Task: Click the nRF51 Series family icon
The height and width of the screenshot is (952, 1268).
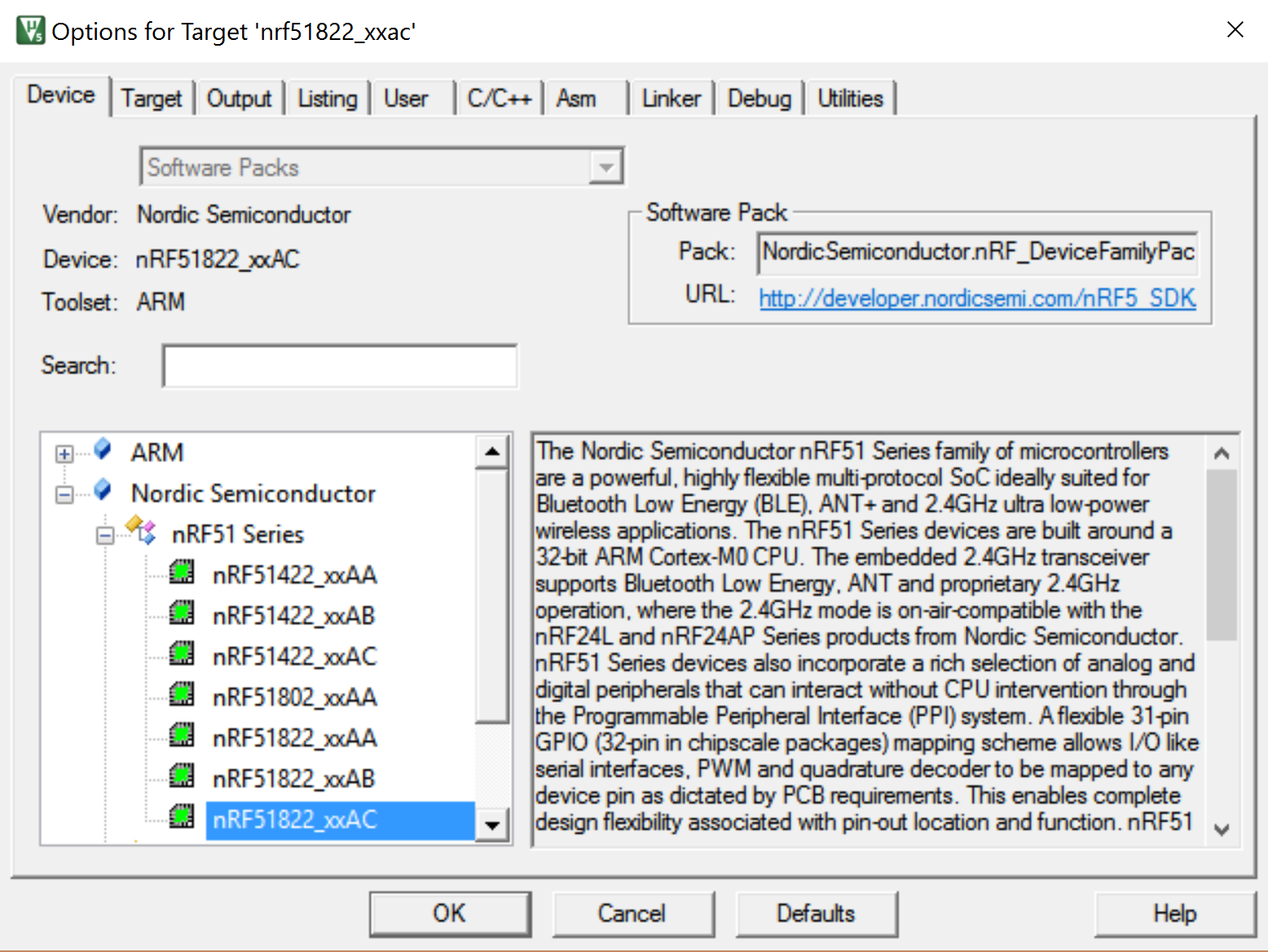Action: (x=142, y=531)
